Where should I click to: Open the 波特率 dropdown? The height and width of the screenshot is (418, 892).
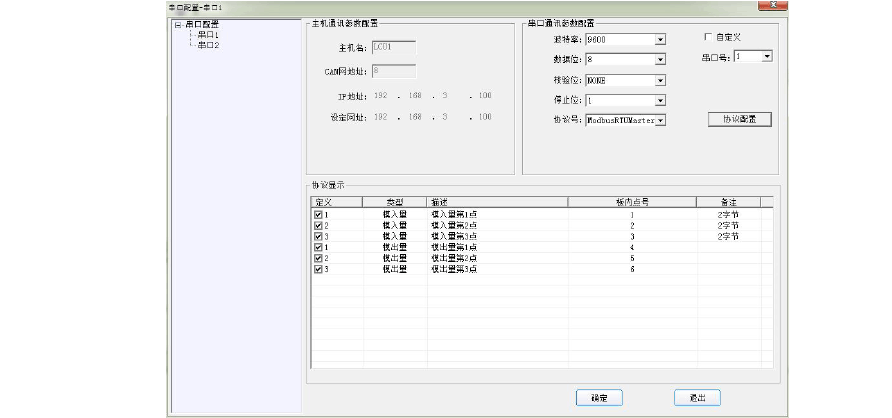[x=660, y=40]
